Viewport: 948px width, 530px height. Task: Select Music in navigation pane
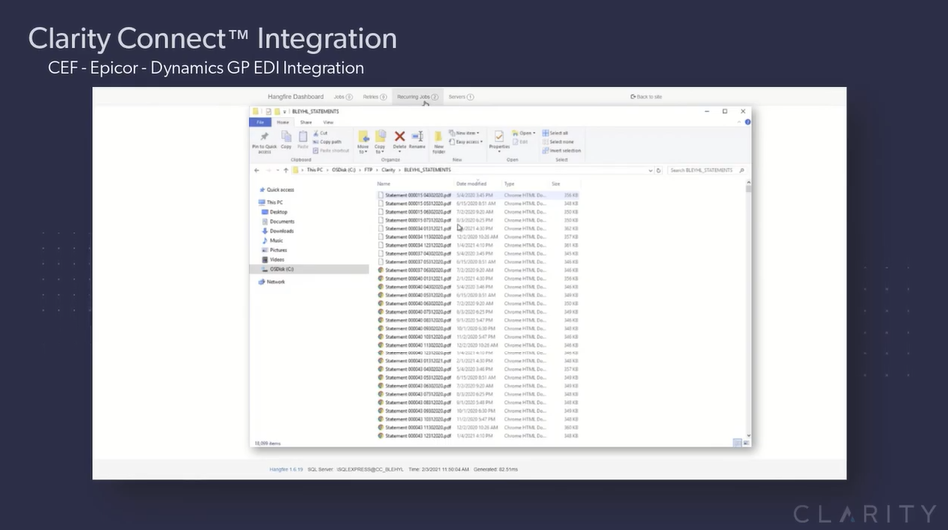coord(272,241)
